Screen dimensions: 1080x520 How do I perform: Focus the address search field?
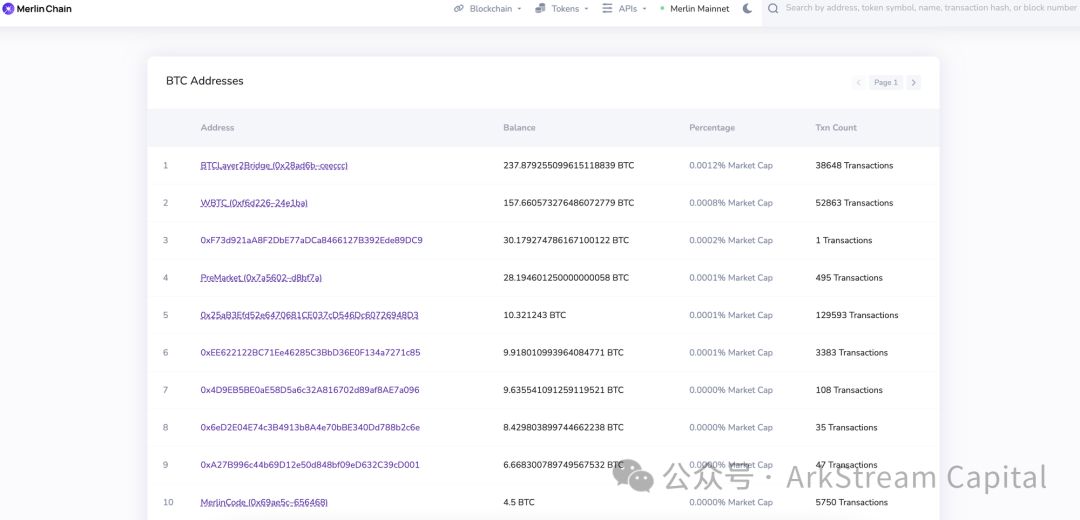click(x=930, y=9)
